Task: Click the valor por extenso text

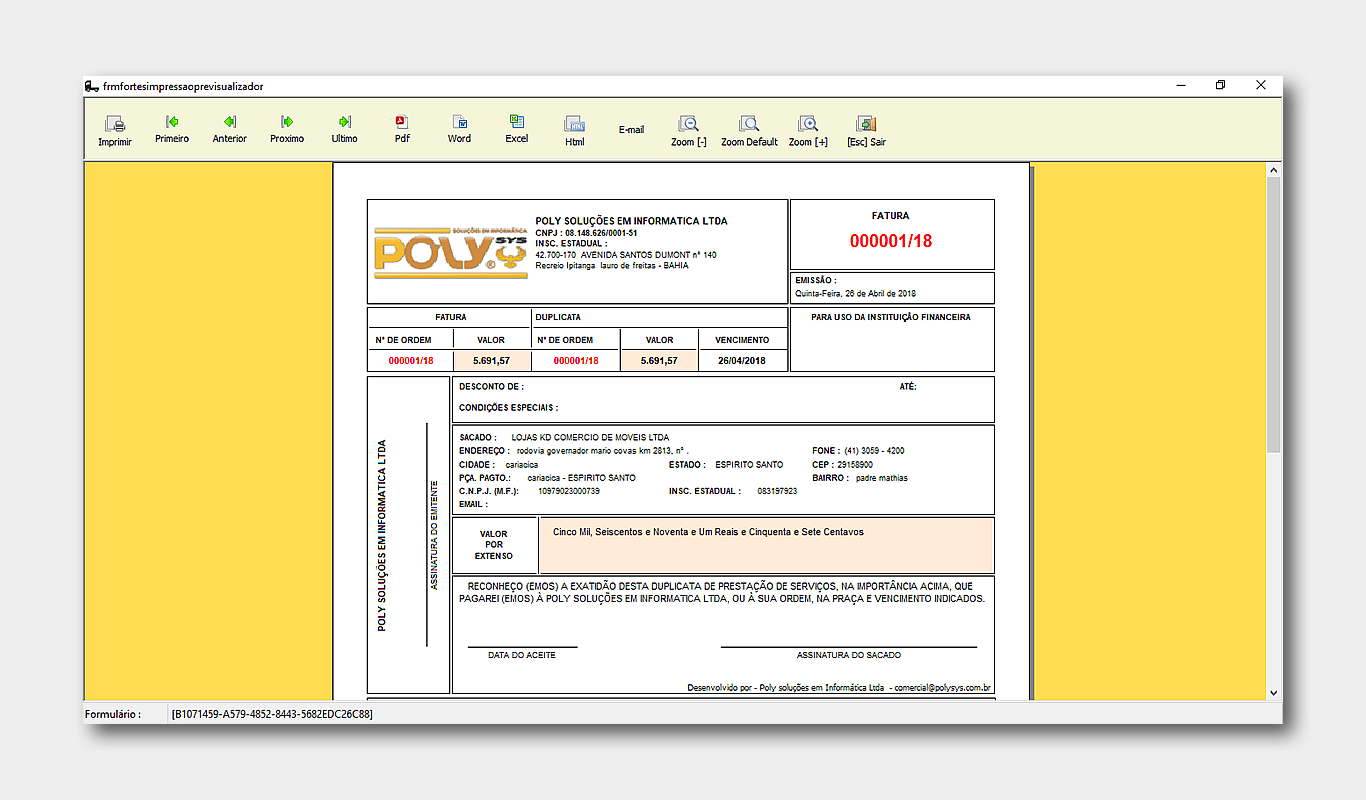Action: tap(708, 532)
